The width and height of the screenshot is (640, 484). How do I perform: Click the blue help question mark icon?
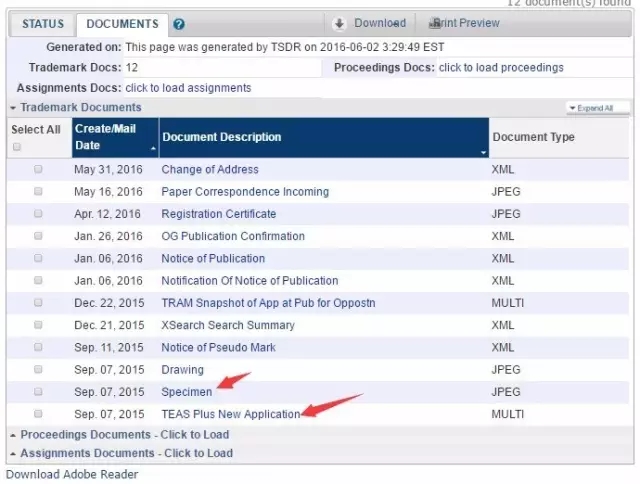(179, 24)
